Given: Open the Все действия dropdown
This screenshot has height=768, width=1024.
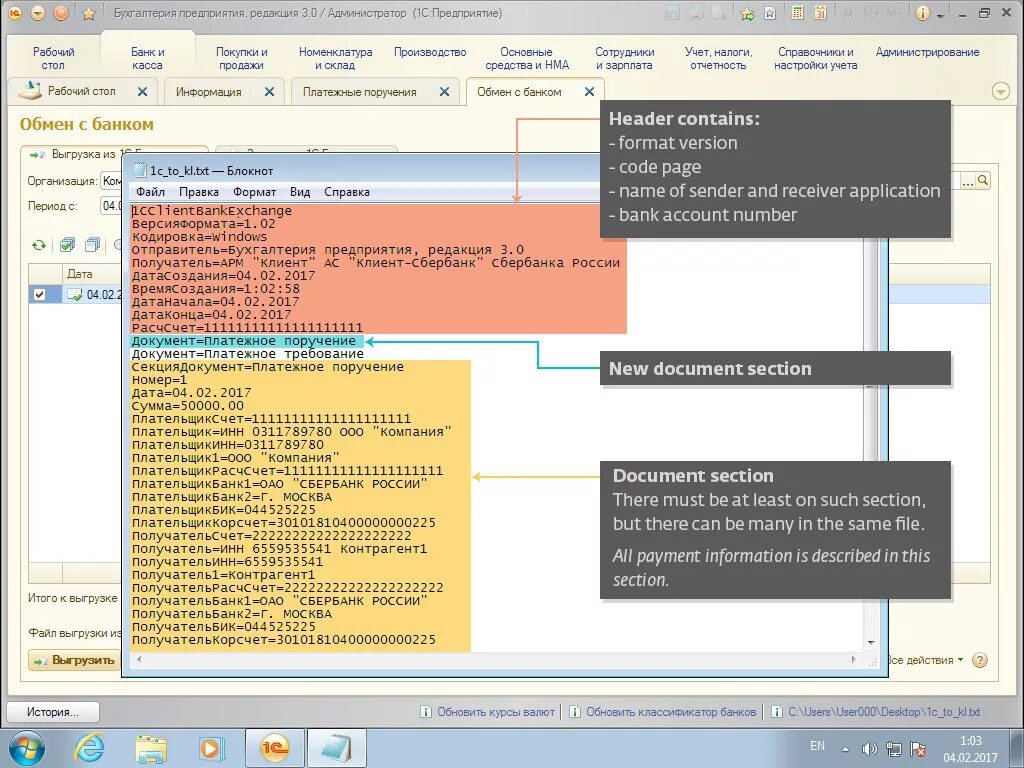Looking at the screenshot, I should [x=925, y=660].
